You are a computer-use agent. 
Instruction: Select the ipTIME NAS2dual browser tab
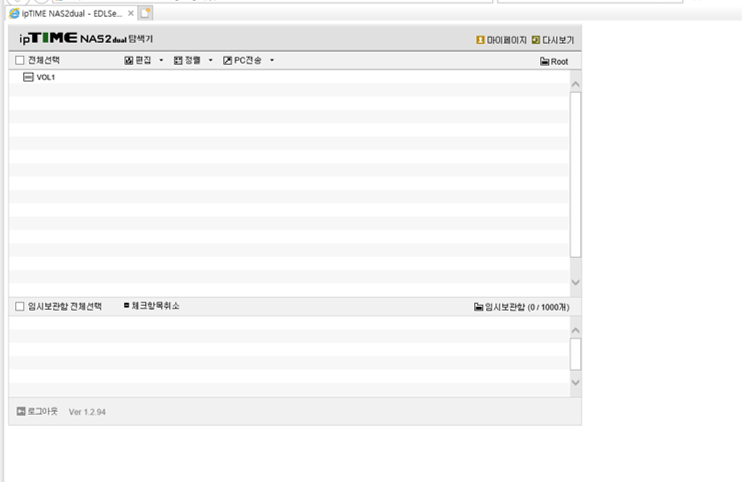pos(72,14)
